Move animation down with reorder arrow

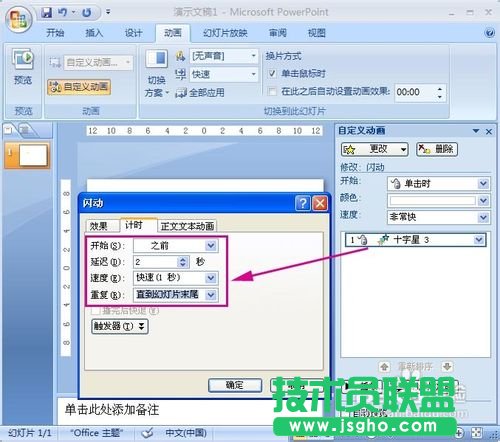(447, 367)
